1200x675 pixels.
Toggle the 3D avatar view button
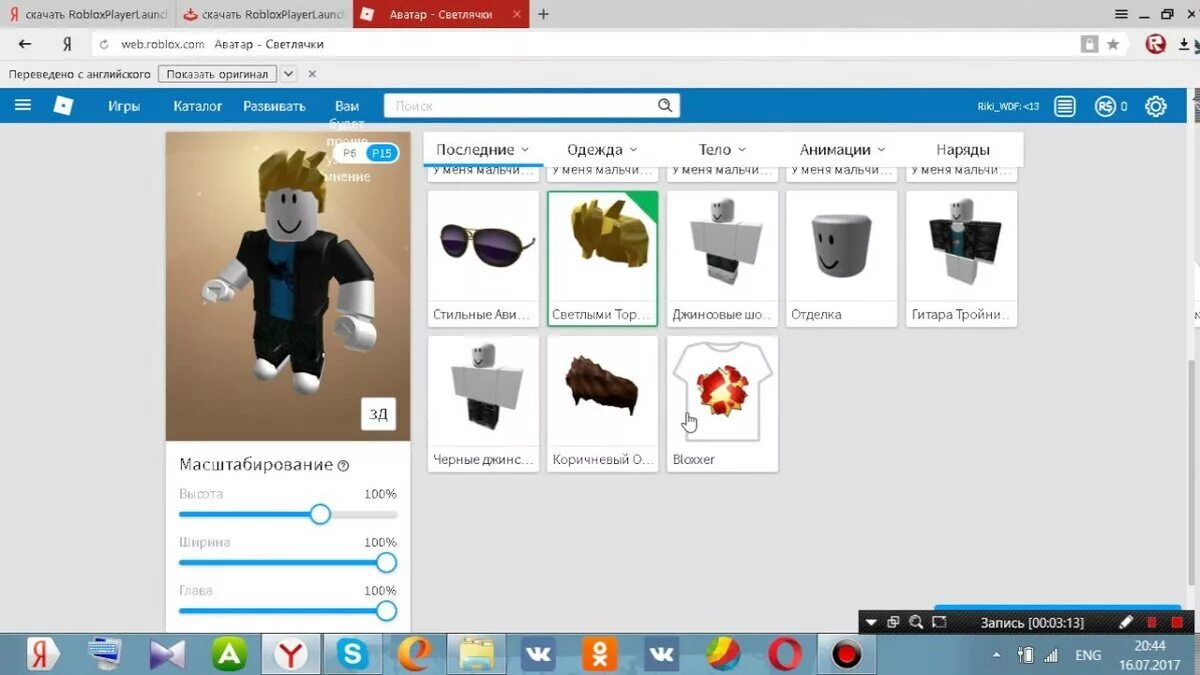pos(378,414)
